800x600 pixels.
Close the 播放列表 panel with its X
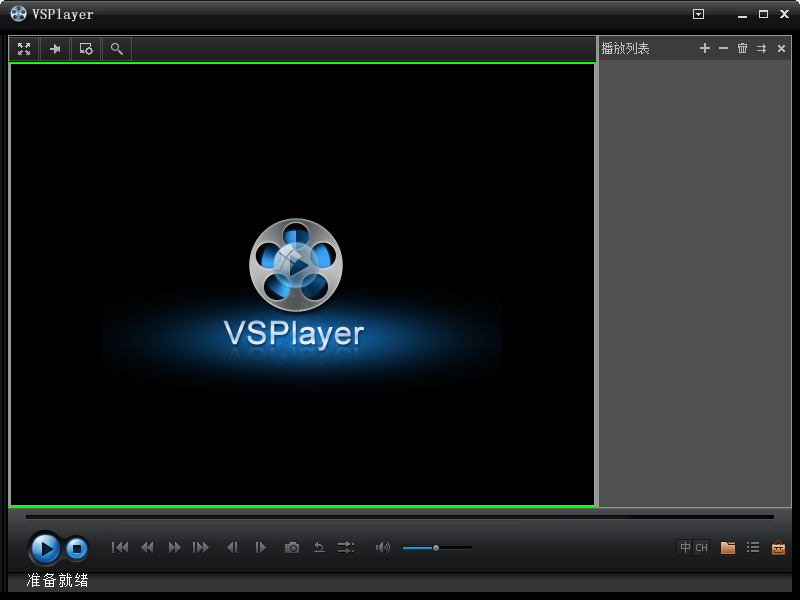[x=781, y=48]
